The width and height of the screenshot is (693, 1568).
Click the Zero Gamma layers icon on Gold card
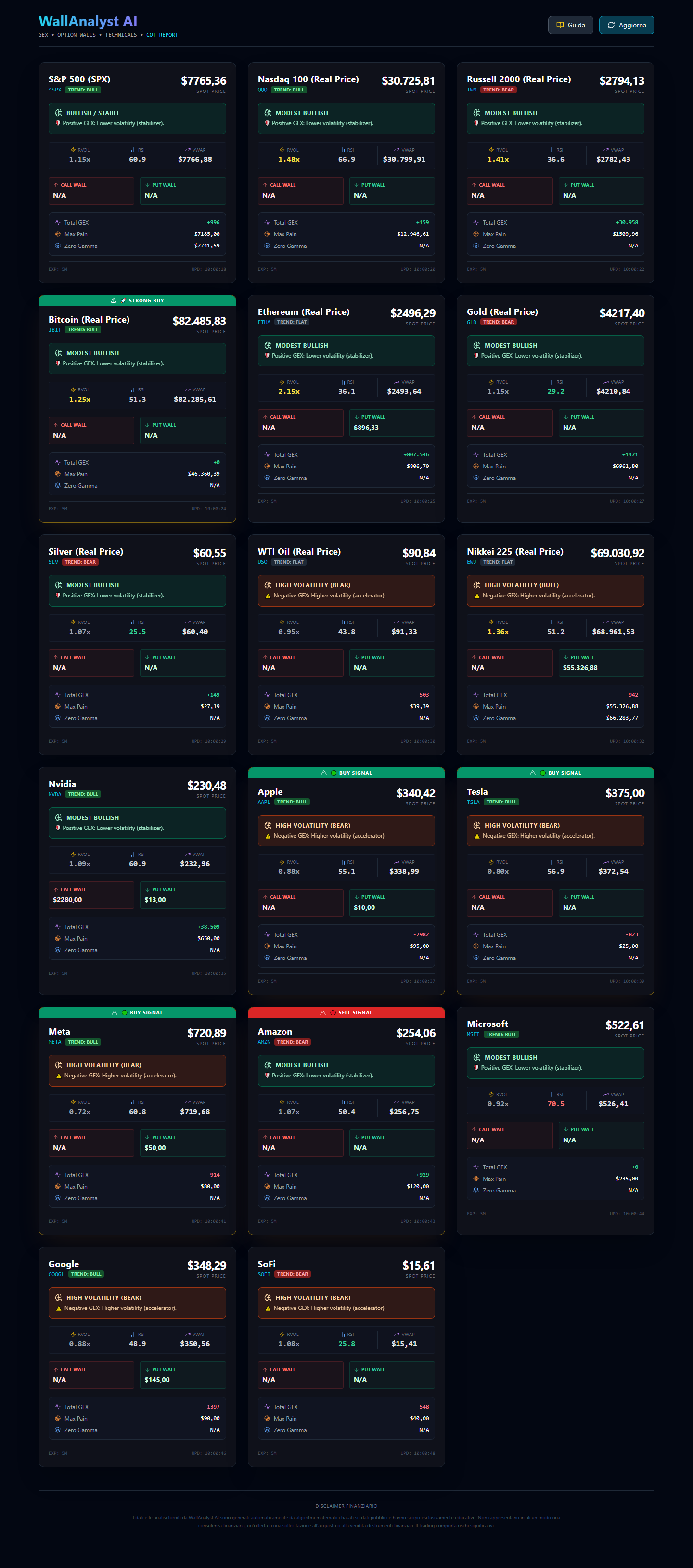click(x=476, y=478)
